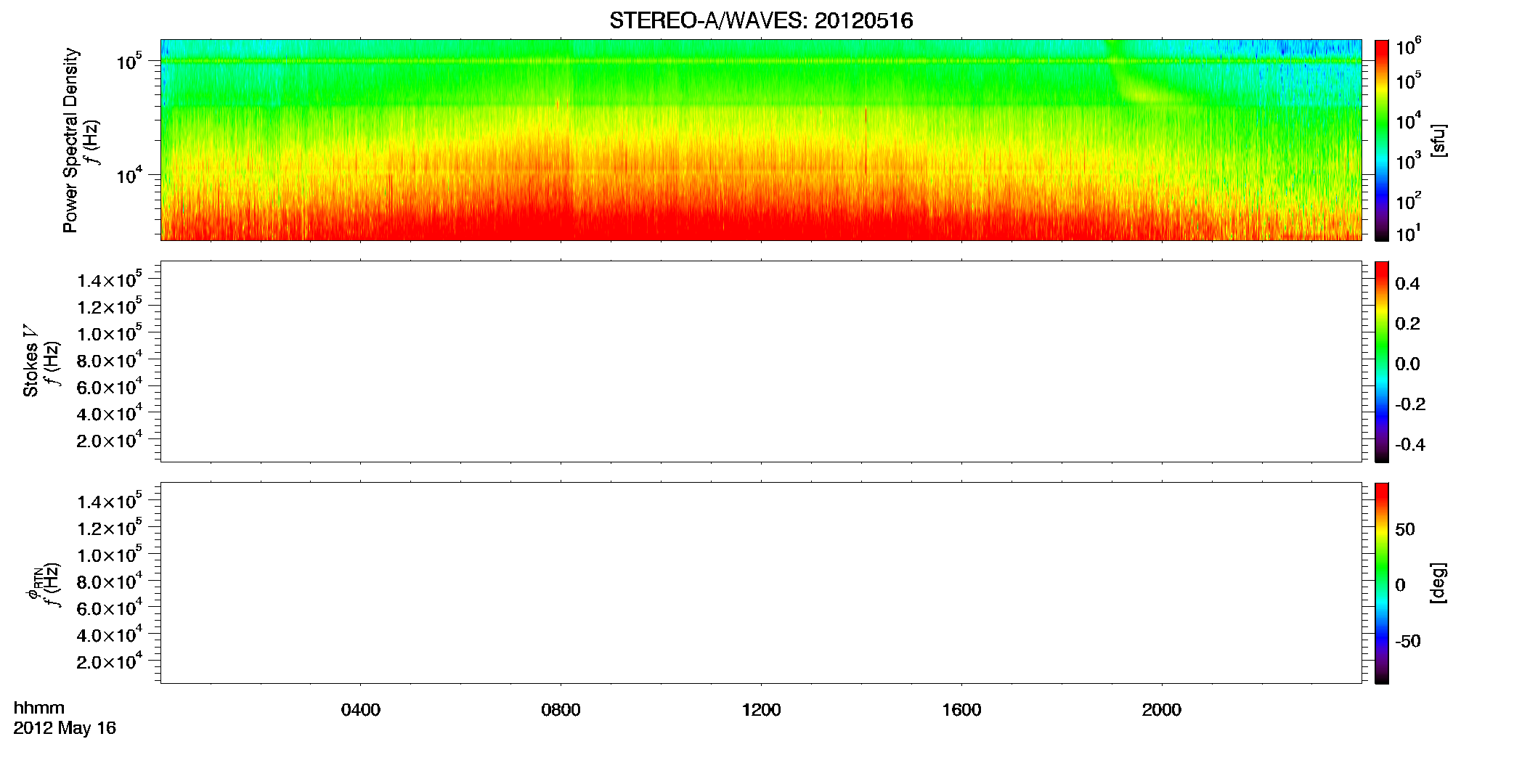The image size is (1522, 784).
Task: Select the 0800 time tick label
Action: (561, 710)
